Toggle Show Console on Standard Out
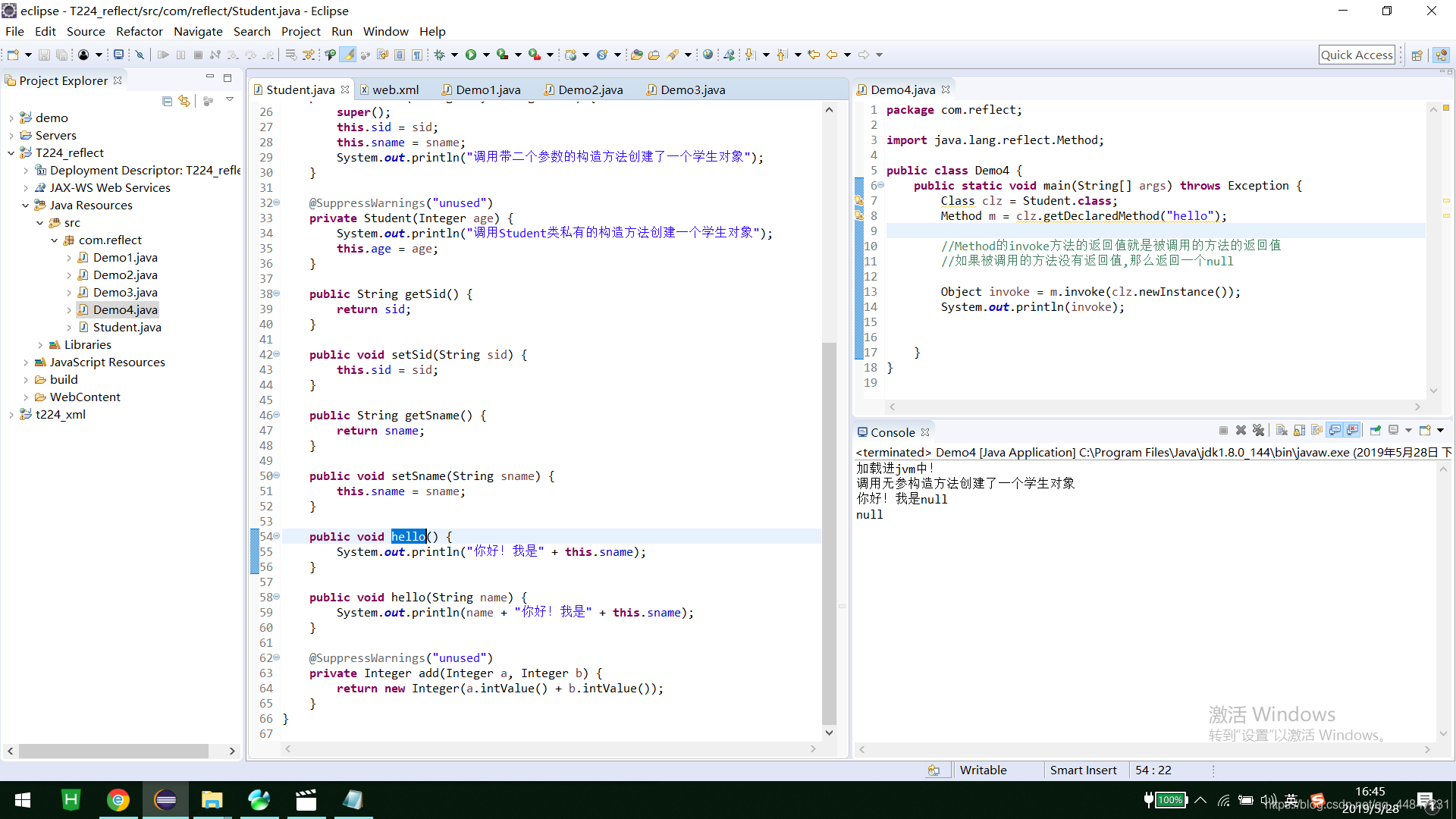This screenshot has height=819, width=1456. [1335, 431]
